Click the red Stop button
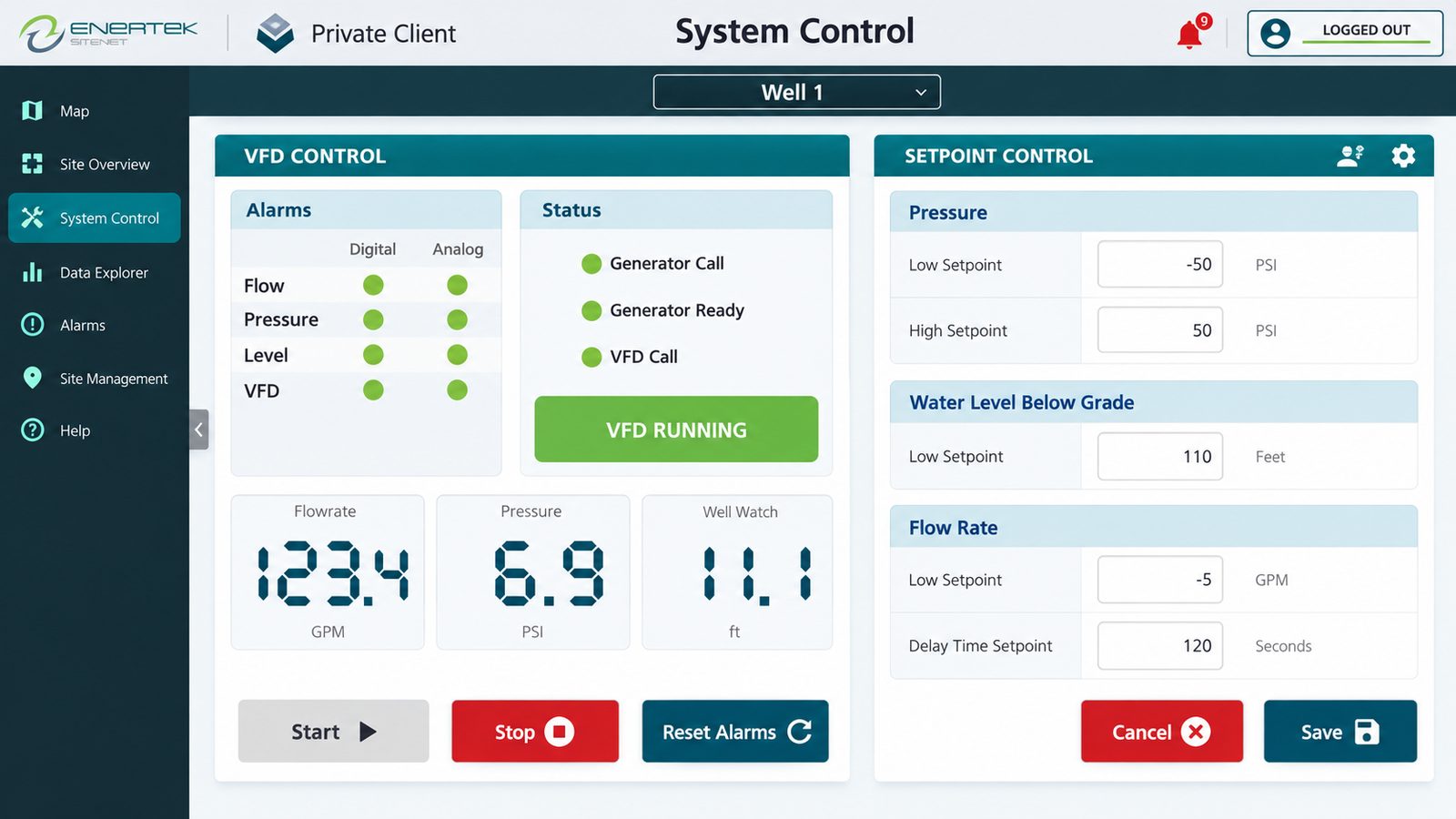The image size is (1456, 819). tap(535, 731)
